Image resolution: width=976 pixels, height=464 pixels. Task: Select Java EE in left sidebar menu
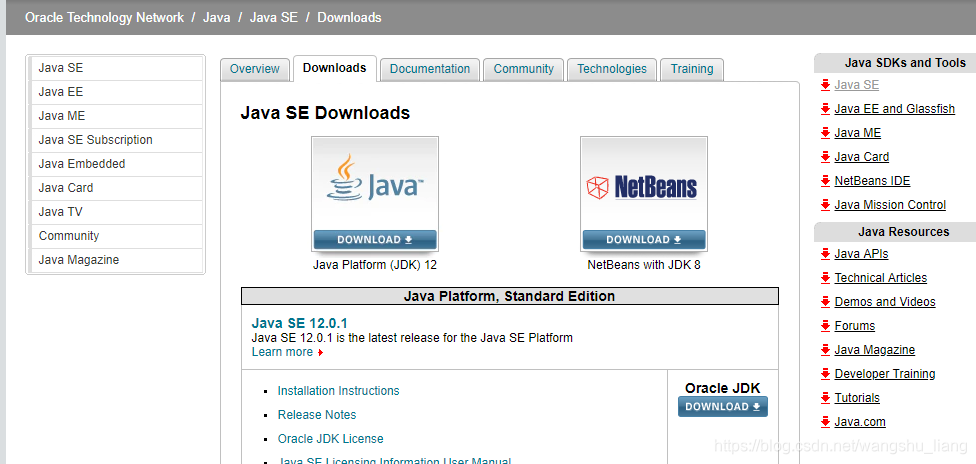click(x=117, y=92)
